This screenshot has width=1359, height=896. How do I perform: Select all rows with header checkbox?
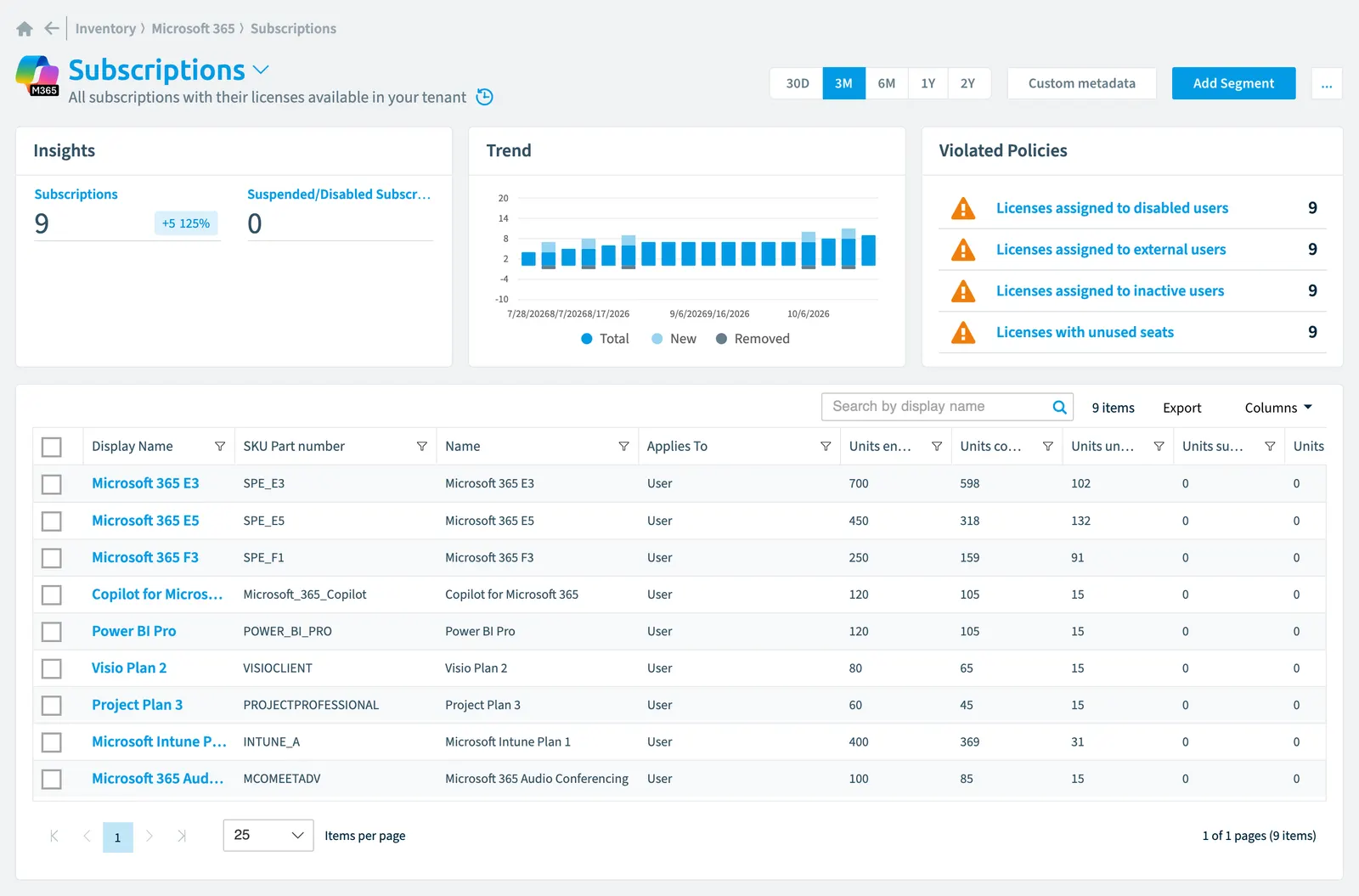[52, 447]
